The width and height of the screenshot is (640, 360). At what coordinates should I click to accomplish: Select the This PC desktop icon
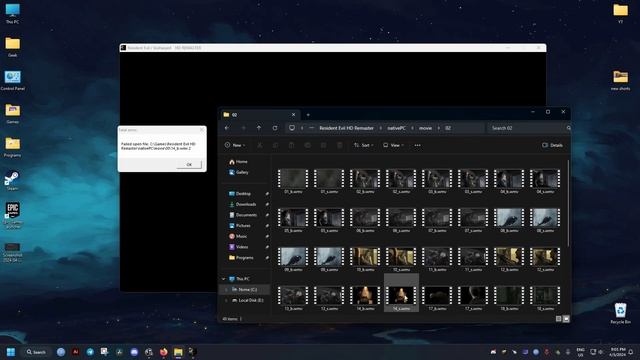[x=12, y=14]
